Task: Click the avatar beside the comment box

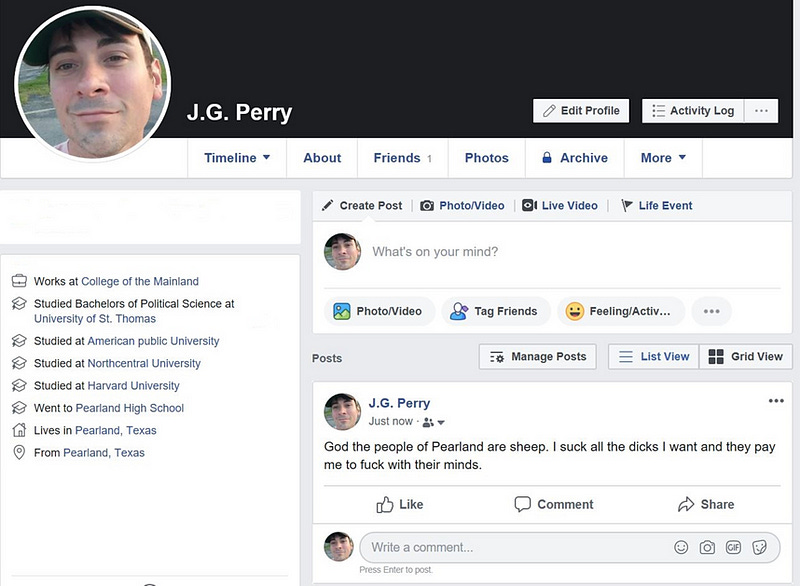Action: [339, 547]
